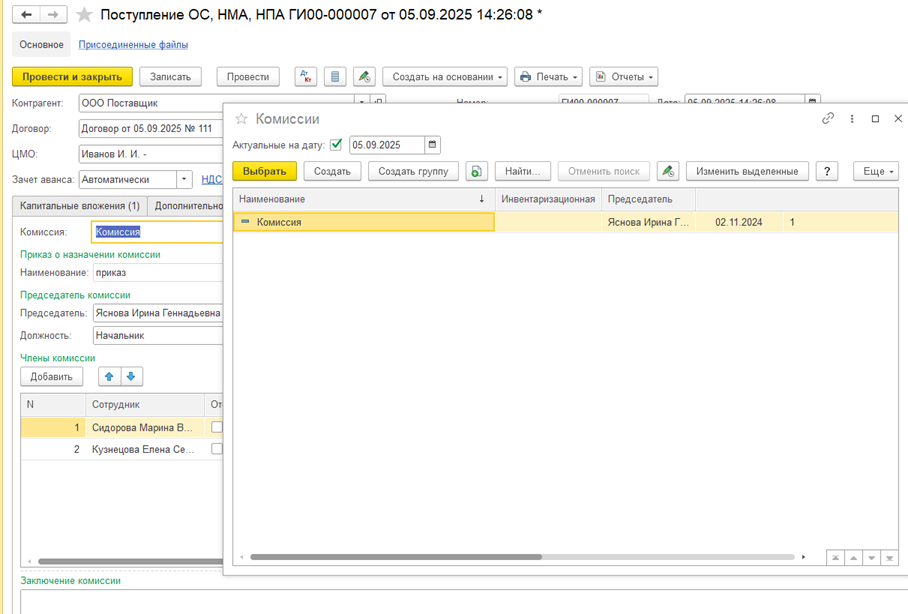This screenshot has width=908, height=614.
Task: Open the Еще menu in Комиссии
Action: [x=876, y=171]
